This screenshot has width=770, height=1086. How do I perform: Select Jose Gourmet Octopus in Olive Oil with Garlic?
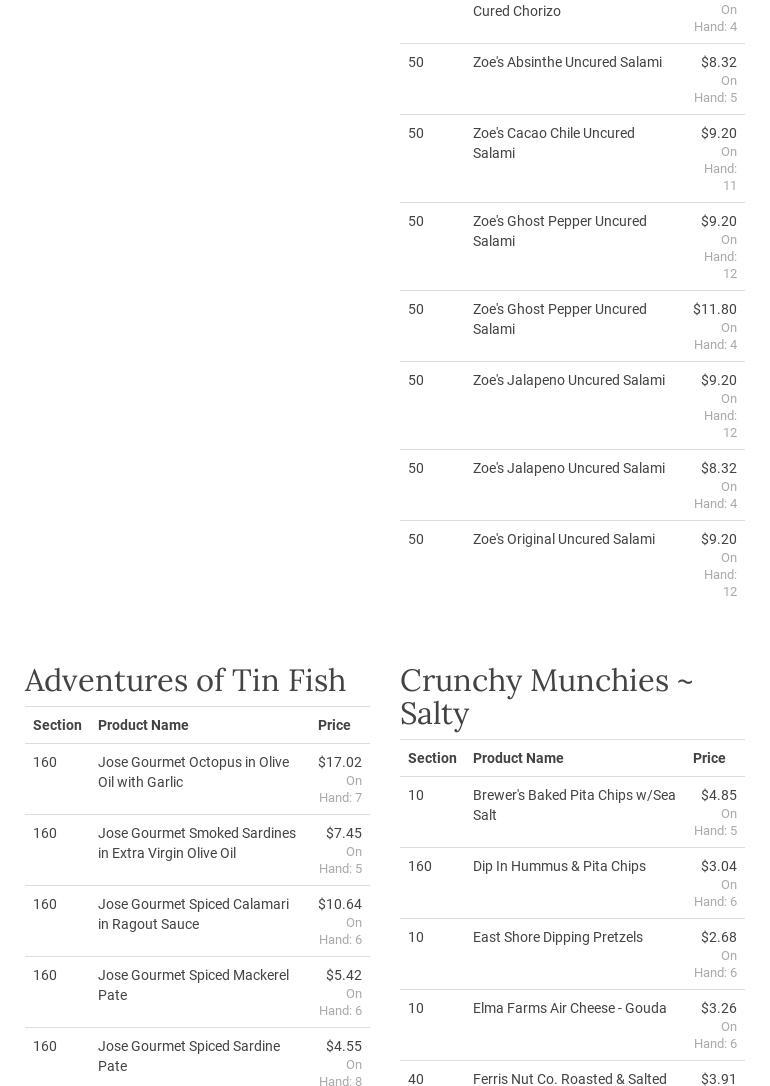pyautogui.click(x=193, y=772)
